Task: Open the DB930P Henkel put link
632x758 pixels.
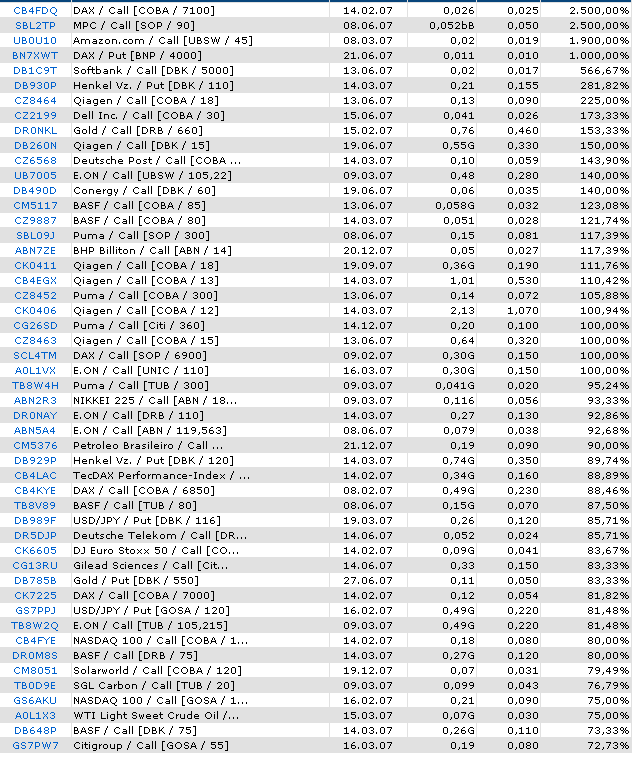Action: click(35, 85)
